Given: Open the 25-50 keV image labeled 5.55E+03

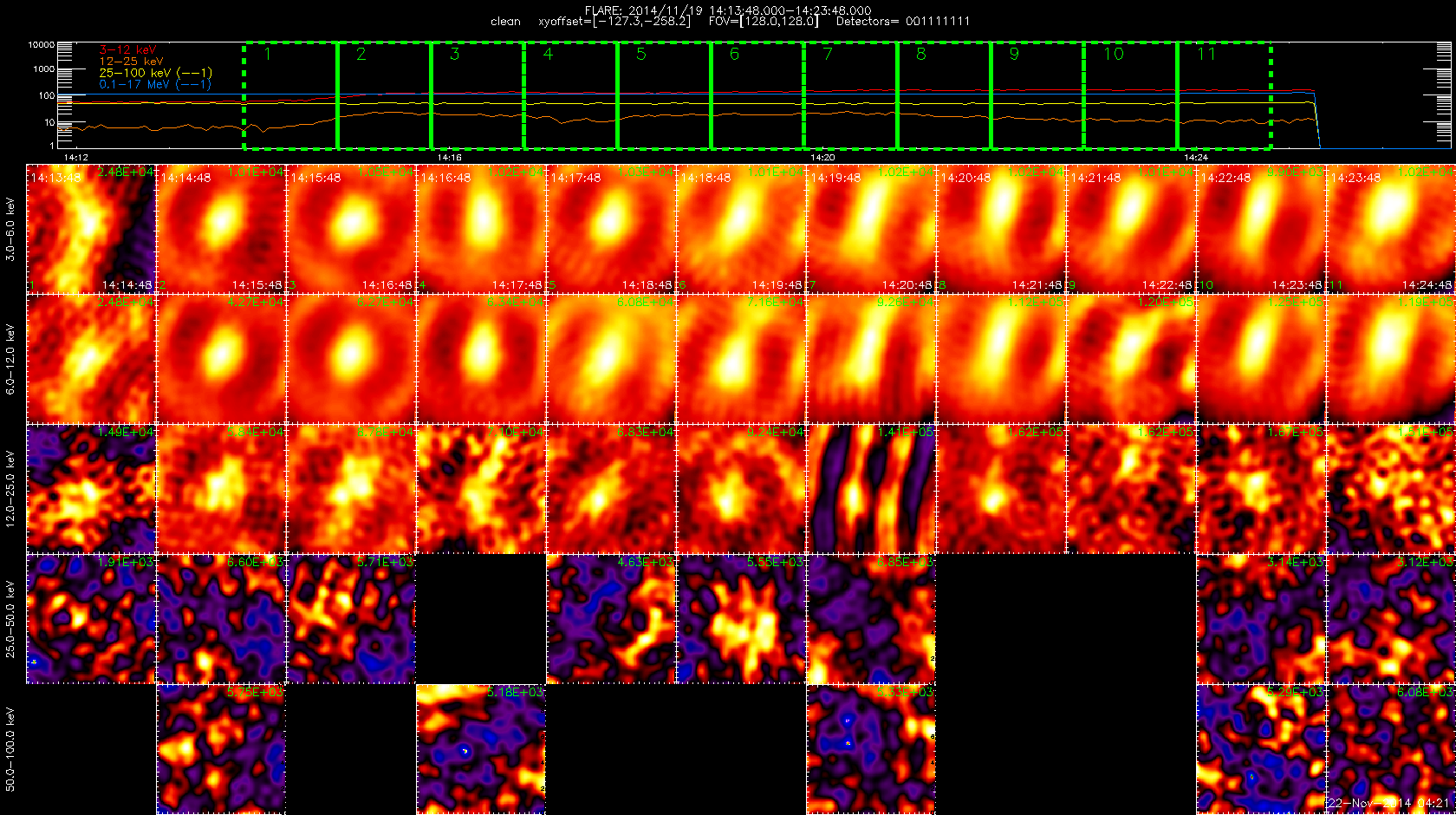Looking at the screenshot, I should pyautogui.click(x=741, y=619).
